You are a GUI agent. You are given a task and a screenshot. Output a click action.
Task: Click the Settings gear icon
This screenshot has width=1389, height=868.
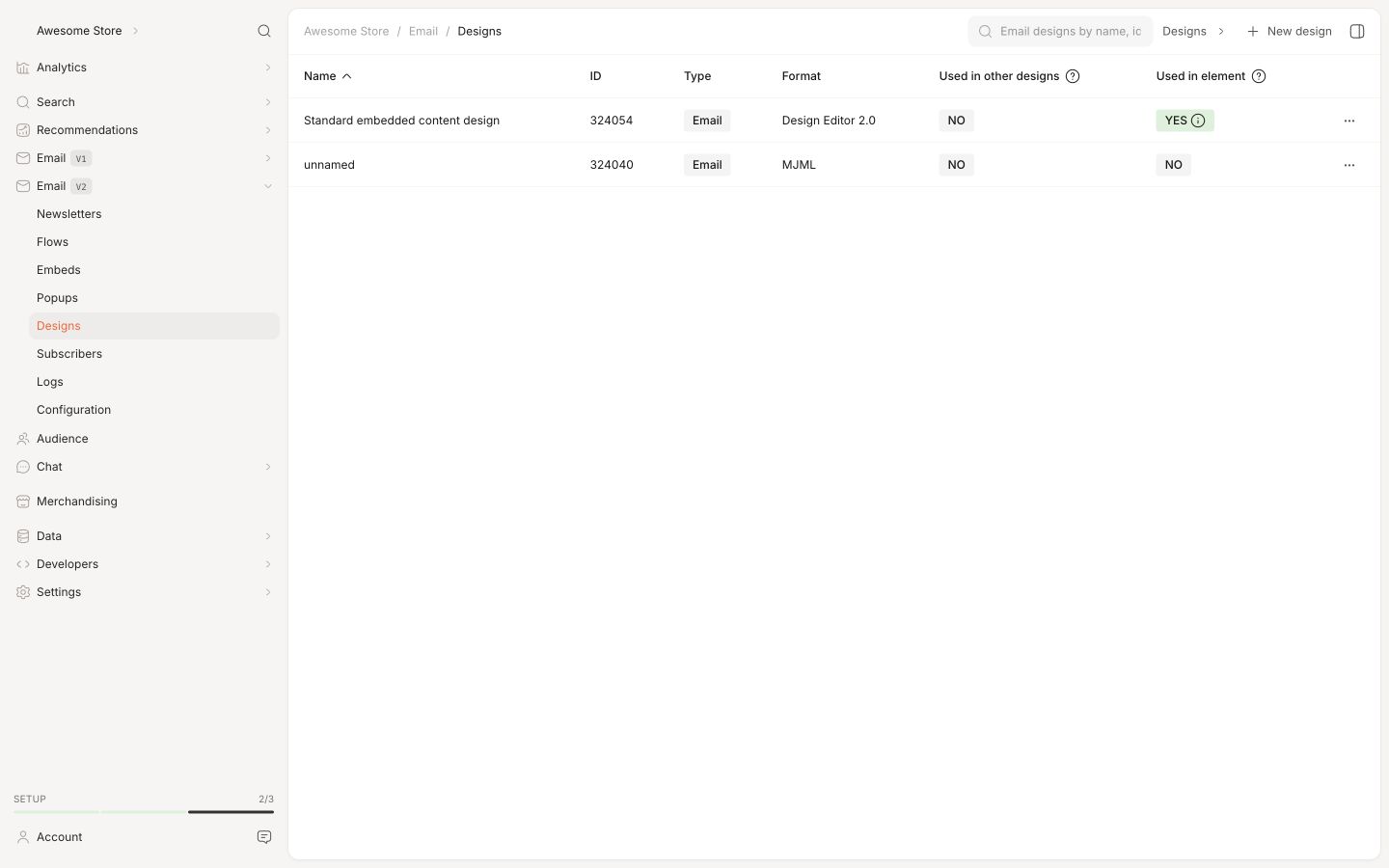[23, 592]
